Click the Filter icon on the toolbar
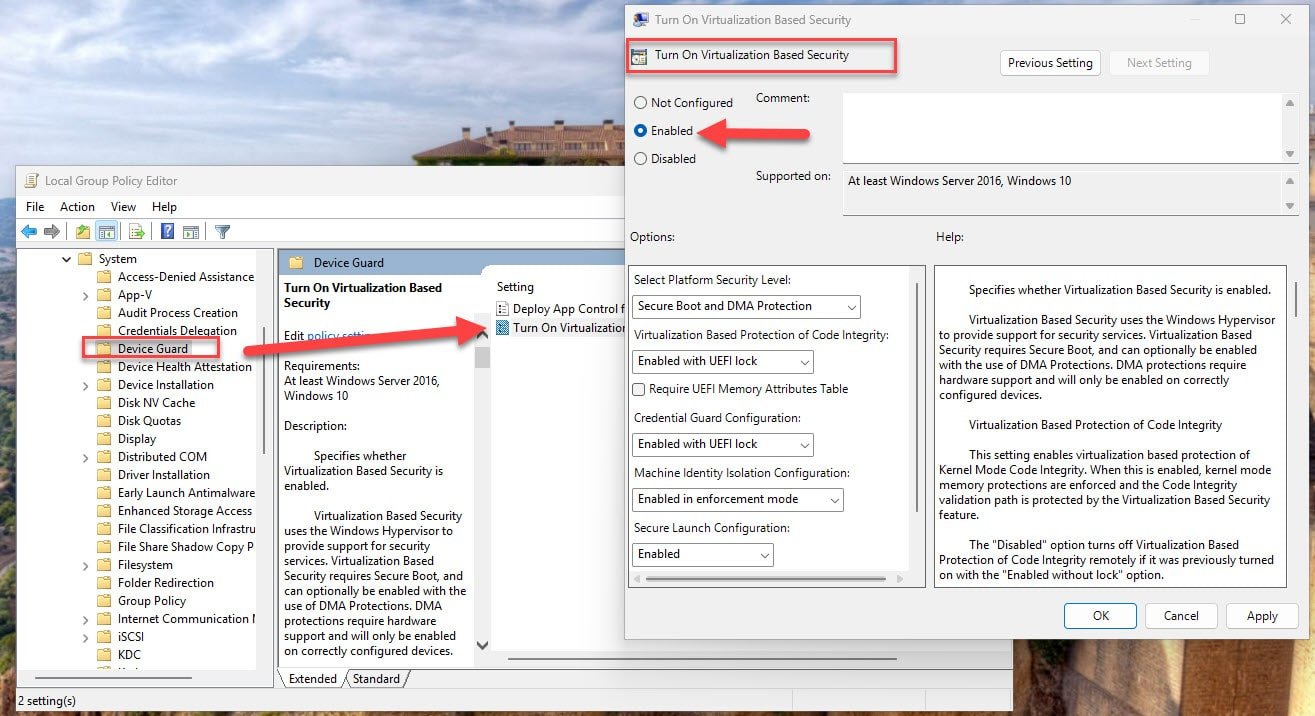 tap(222, 231)
